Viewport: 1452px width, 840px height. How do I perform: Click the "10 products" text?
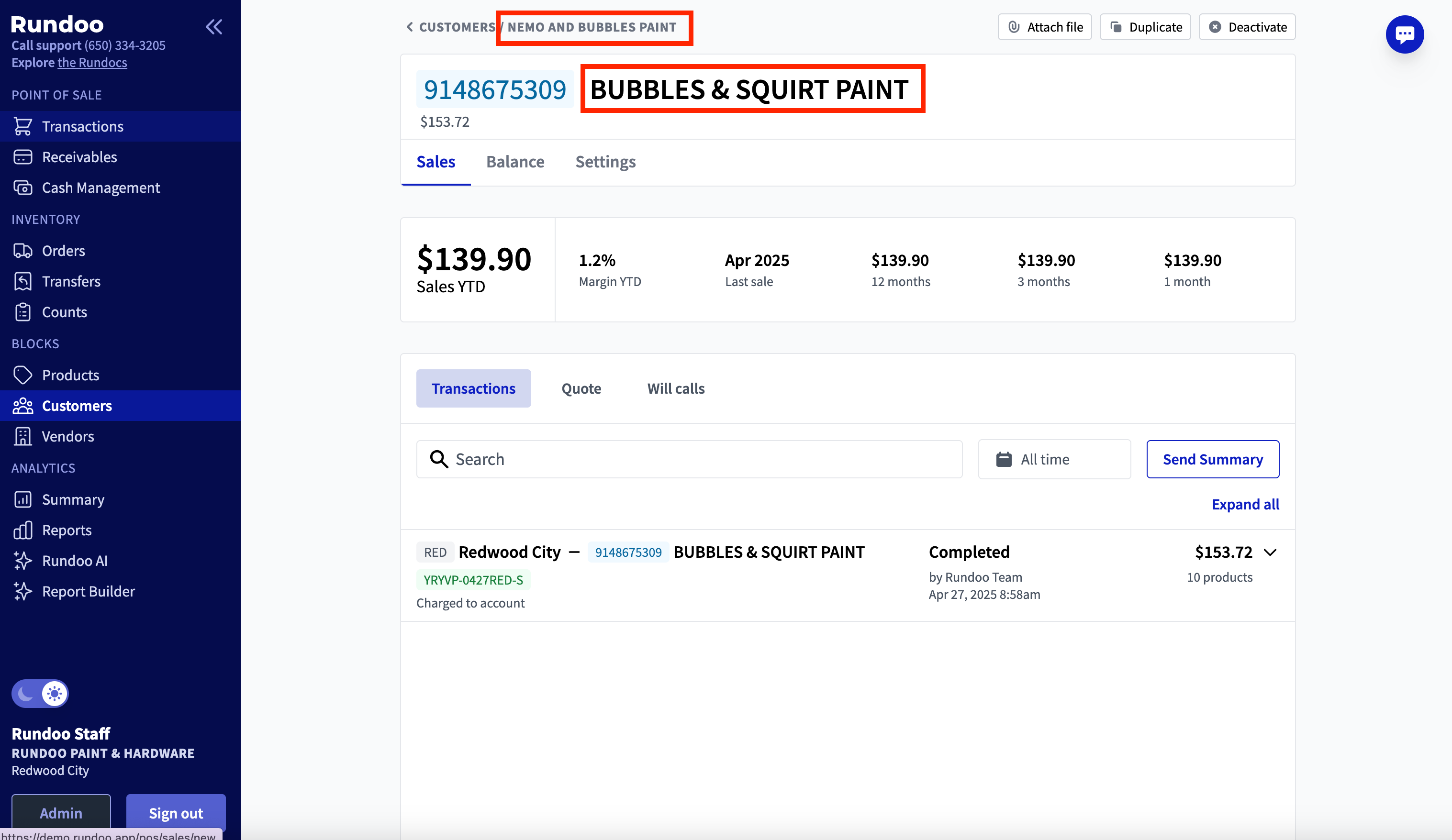coord(1219,577)
